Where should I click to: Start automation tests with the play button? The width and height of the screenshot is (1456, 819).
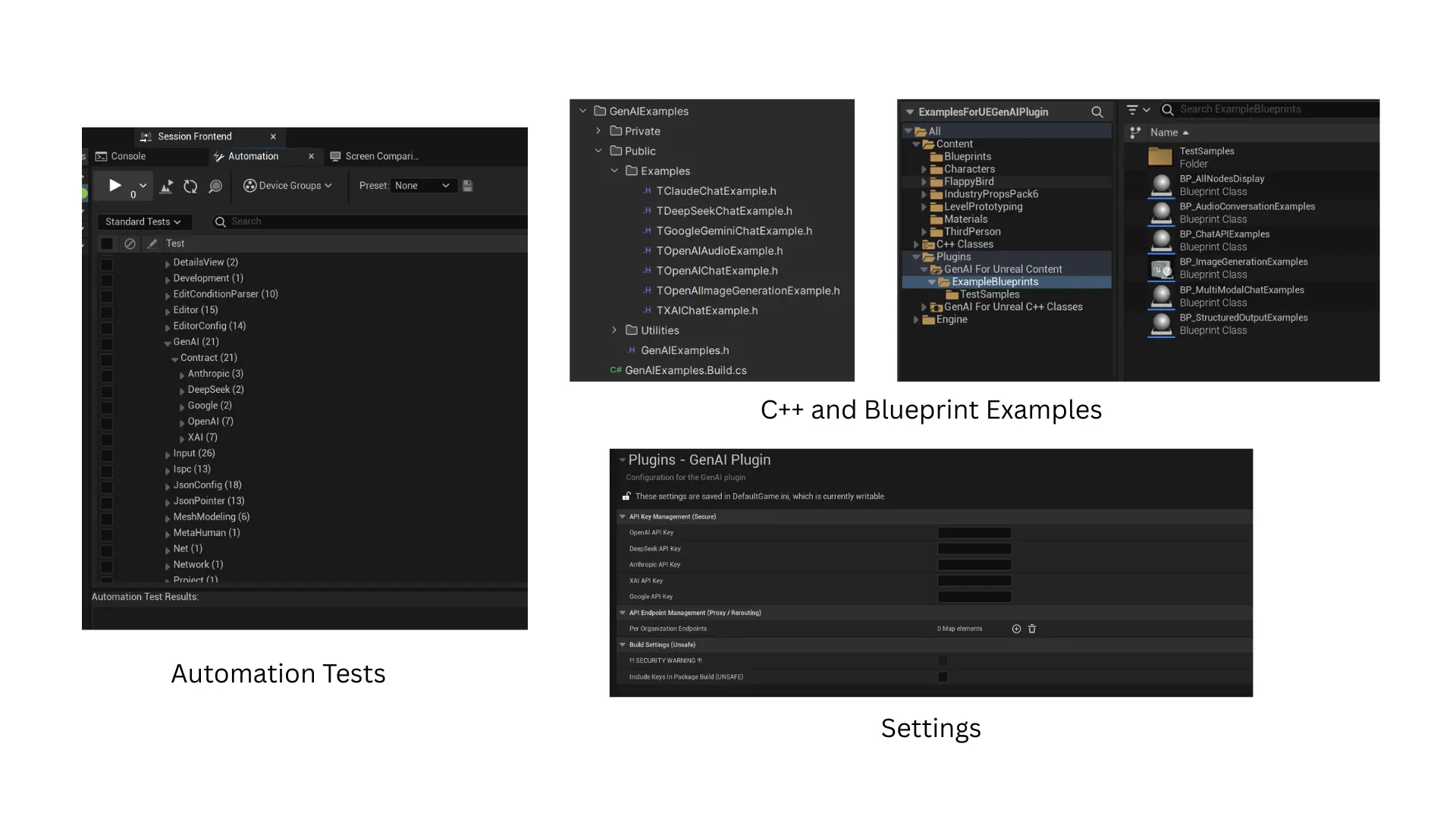(x=115, y=185)
